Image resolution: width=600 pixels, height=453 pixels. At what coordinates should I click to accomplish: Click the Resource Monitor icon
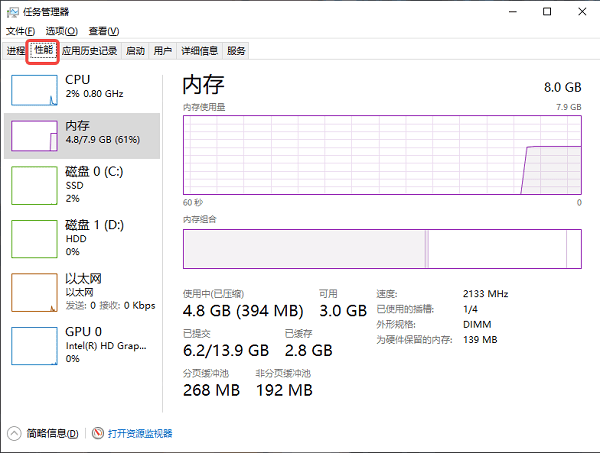98,434
